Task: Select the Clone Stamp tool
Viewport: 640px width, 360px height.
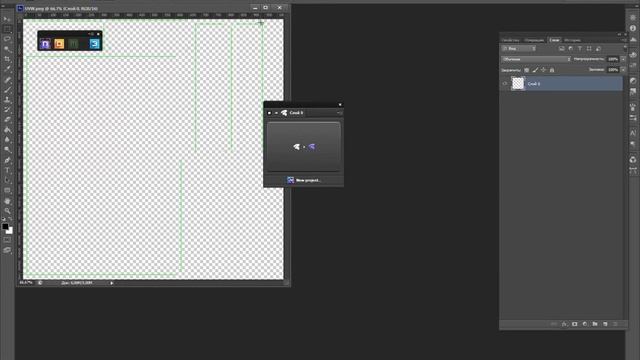Action: click(x=7, y=100)
